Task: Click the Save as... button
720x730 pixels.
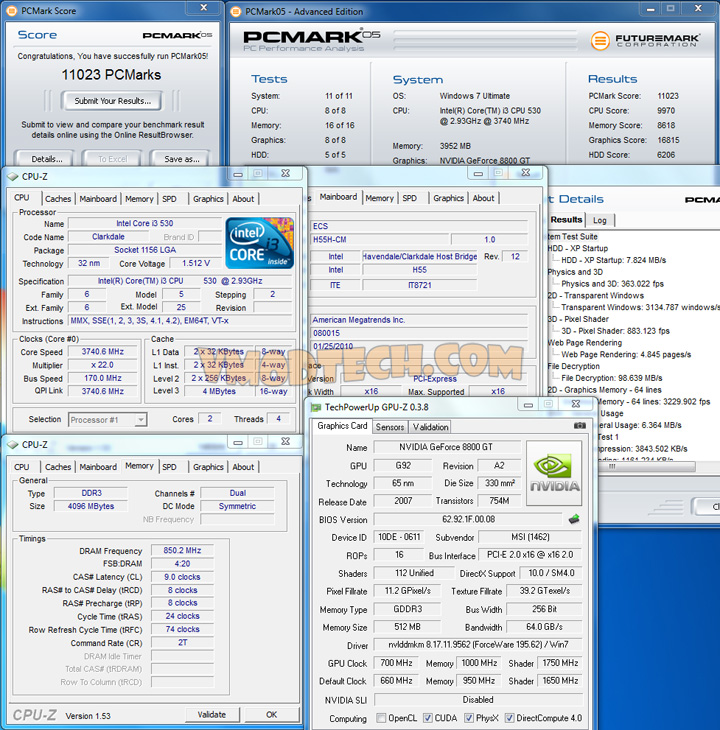Action: click(x=182, y=159)
